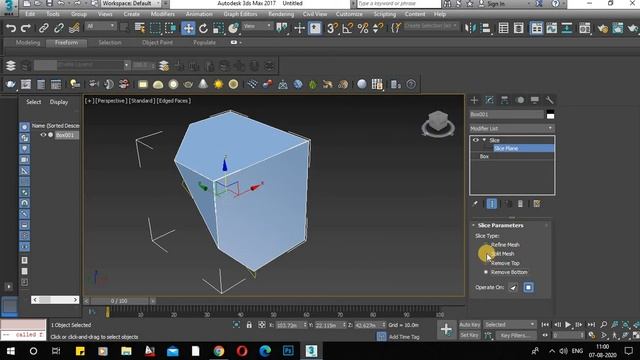Select the Remove Top radio option
Image resolution: width=640 pixels, height=360 pixels.
[502, 263]
